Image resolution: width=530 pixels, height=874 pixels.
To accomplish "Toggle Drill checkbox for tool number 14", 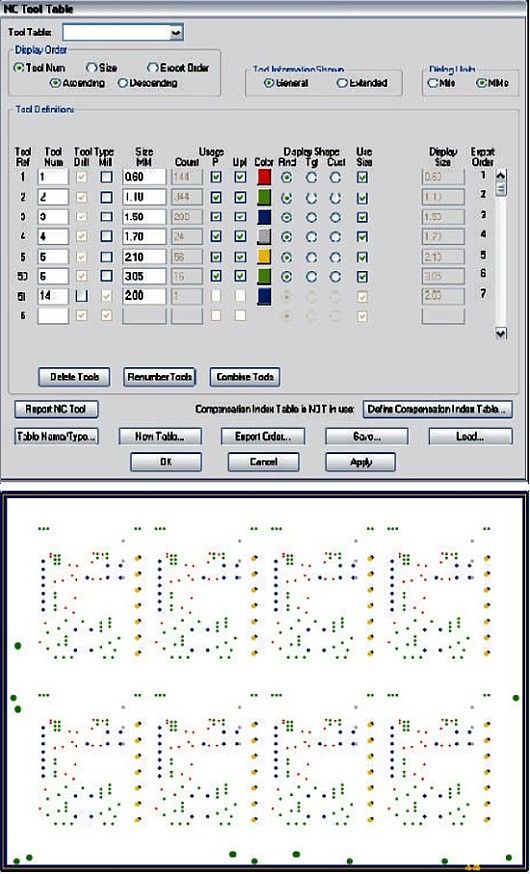I will (x=81, y=296).
